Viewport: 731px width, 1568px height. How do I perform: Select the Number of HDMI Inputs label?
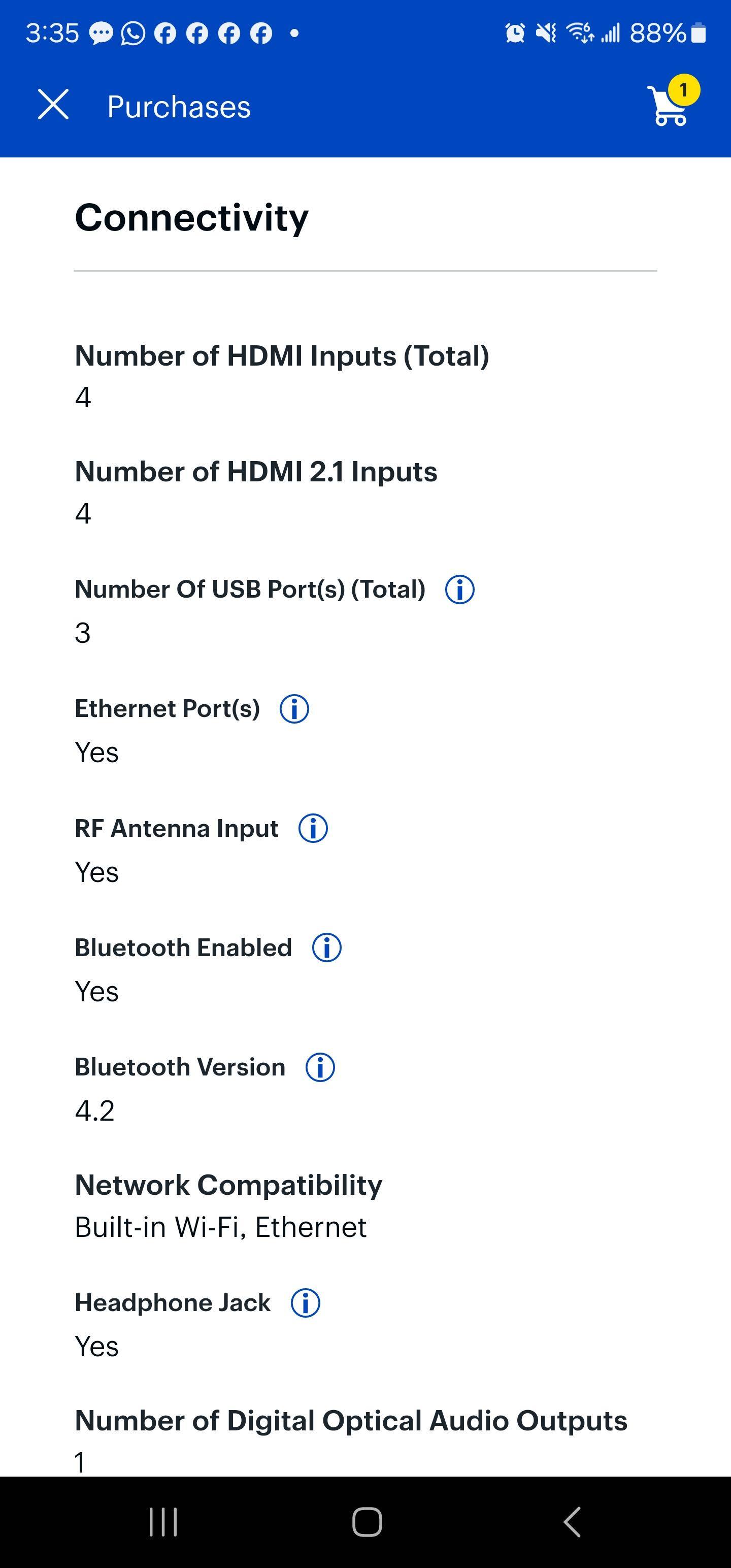tap(282, 356)
